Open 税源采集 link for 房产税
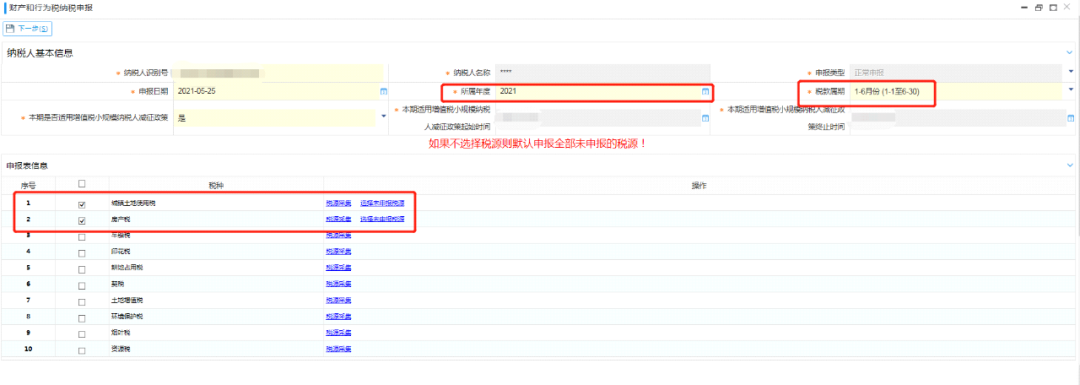Screen dimensions: 1080x385 click(x=339, y=219)
